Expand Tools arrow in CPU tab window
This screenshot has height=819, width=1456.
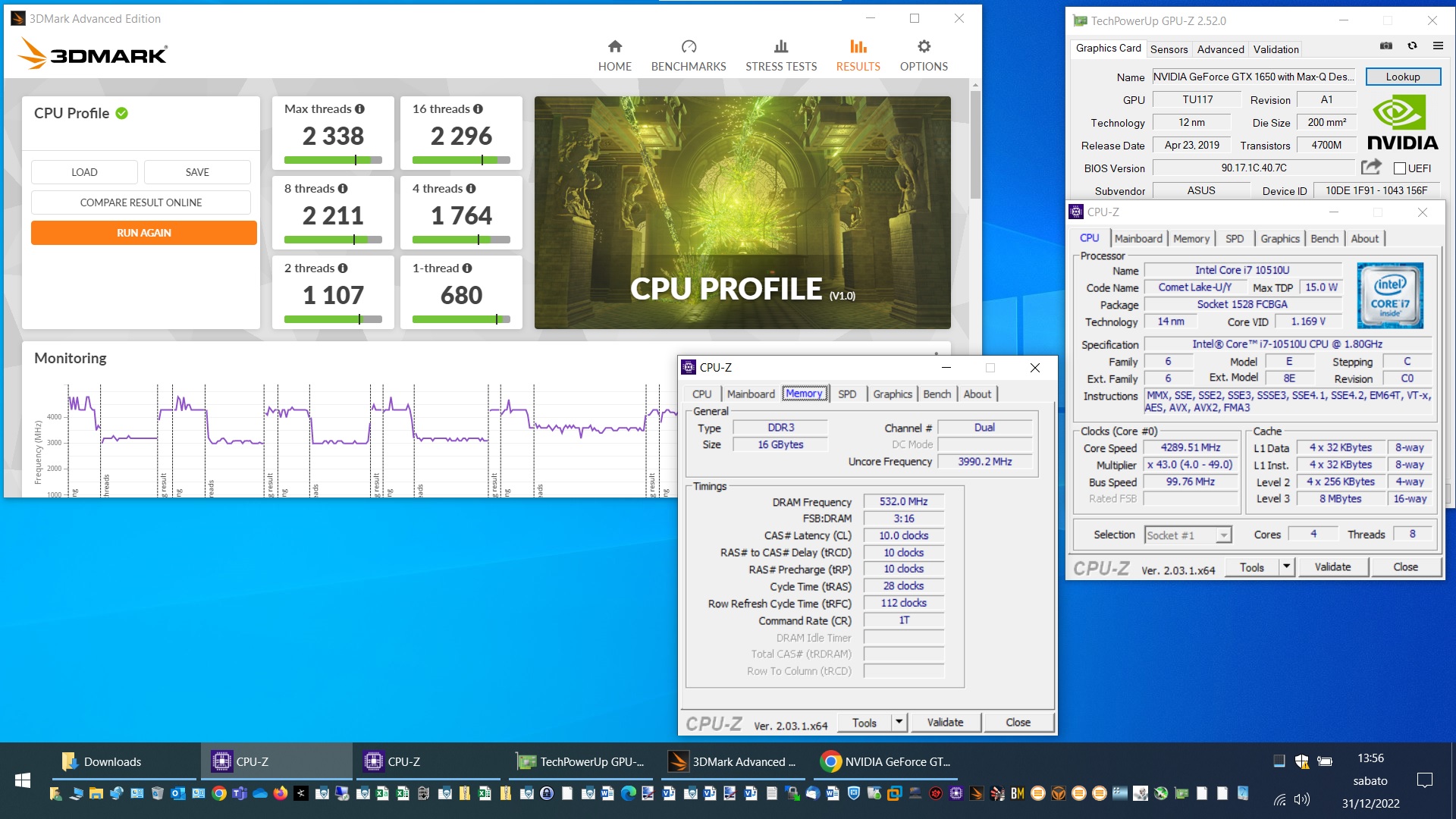click(1286, 566)
